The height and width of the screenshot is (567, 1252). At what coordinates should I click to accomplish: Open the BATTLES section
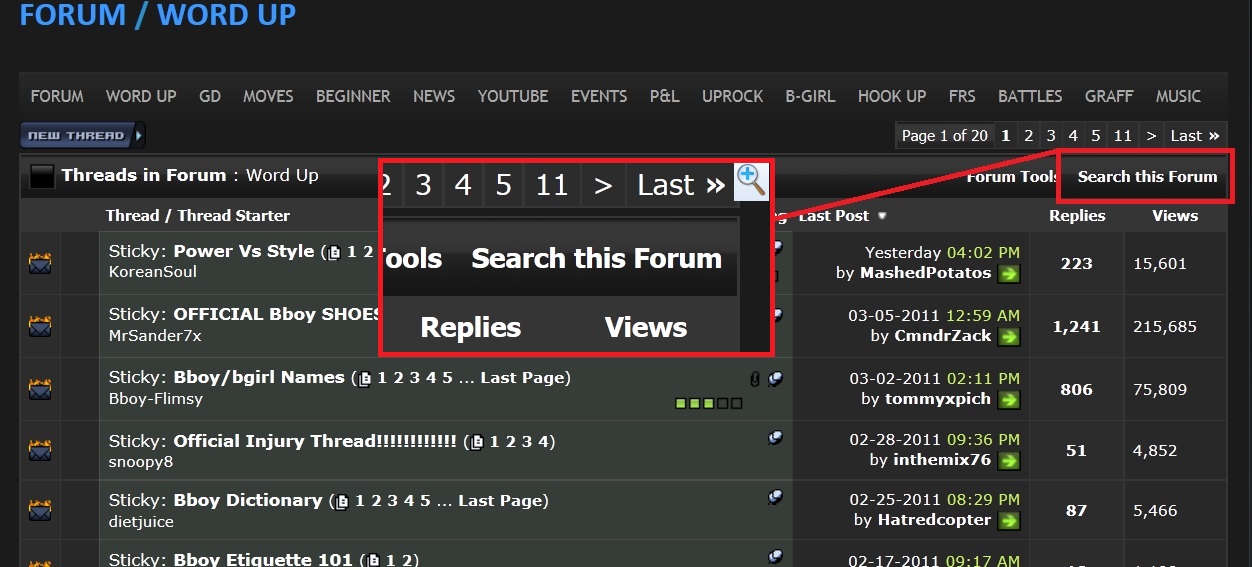coord(1030,96)
